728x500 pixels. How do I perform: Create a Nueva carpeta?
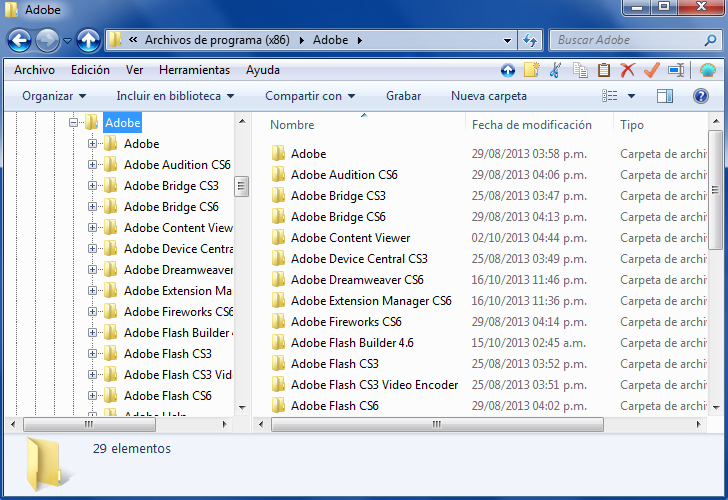click(489, 96)
